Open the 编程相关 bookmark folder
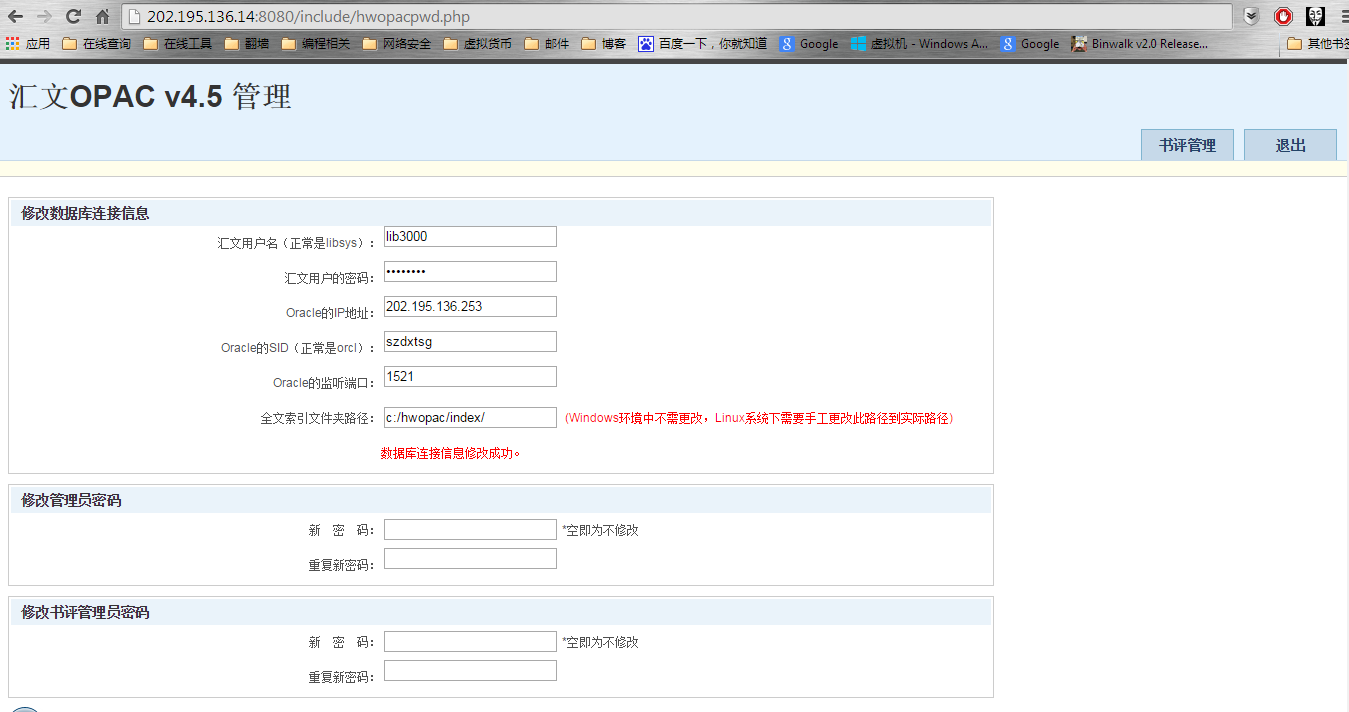This screenshot has width=1349, height=712. [315, 44]
